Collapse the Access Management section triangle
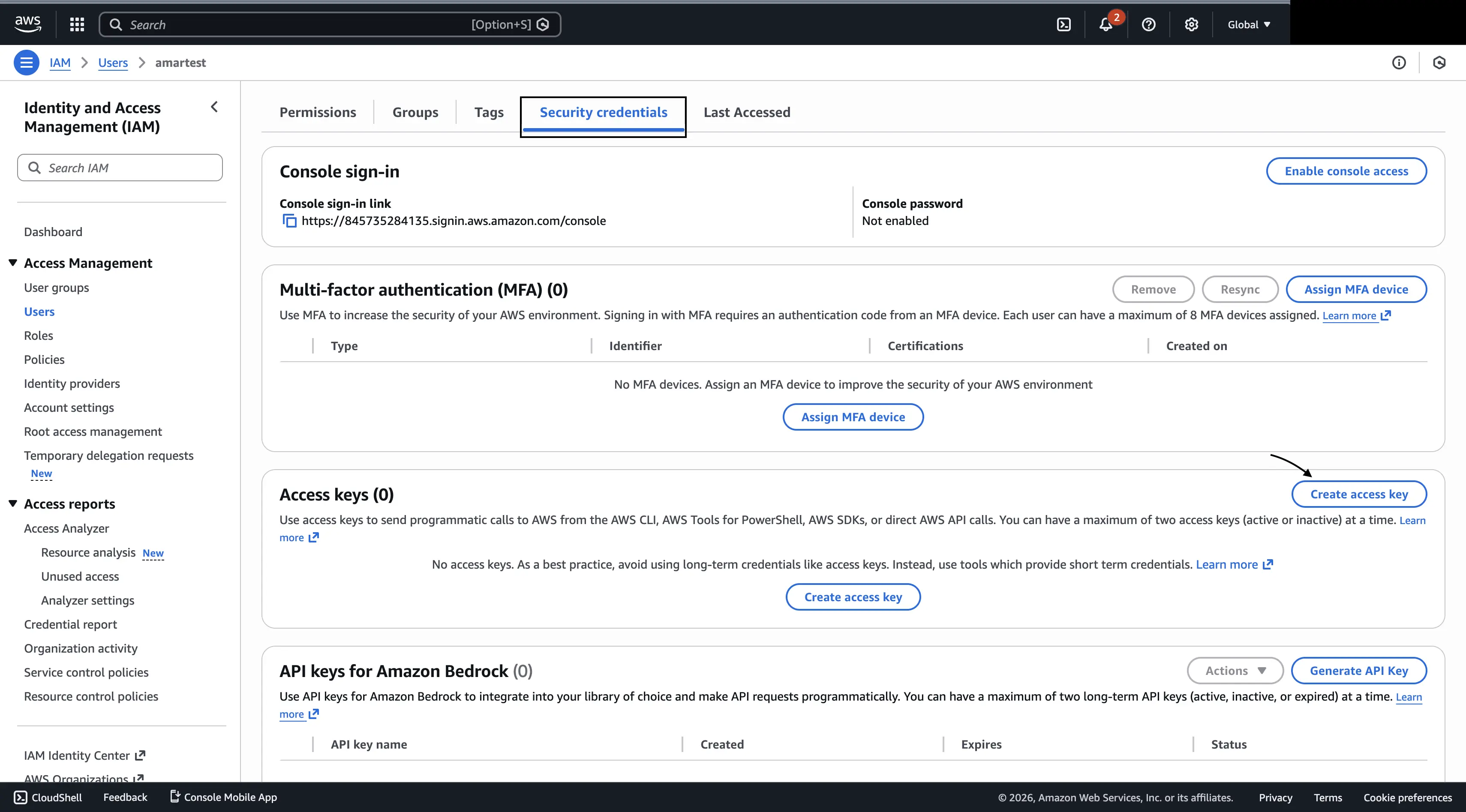Viewport: 1466px width, 812px height. coord(12,262)
